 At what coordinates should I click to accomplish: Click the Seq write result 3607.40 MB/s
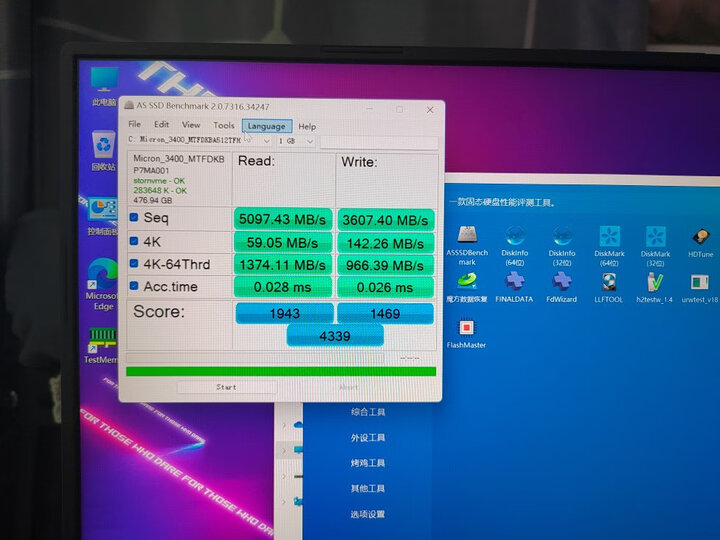[x=385, y=220]
